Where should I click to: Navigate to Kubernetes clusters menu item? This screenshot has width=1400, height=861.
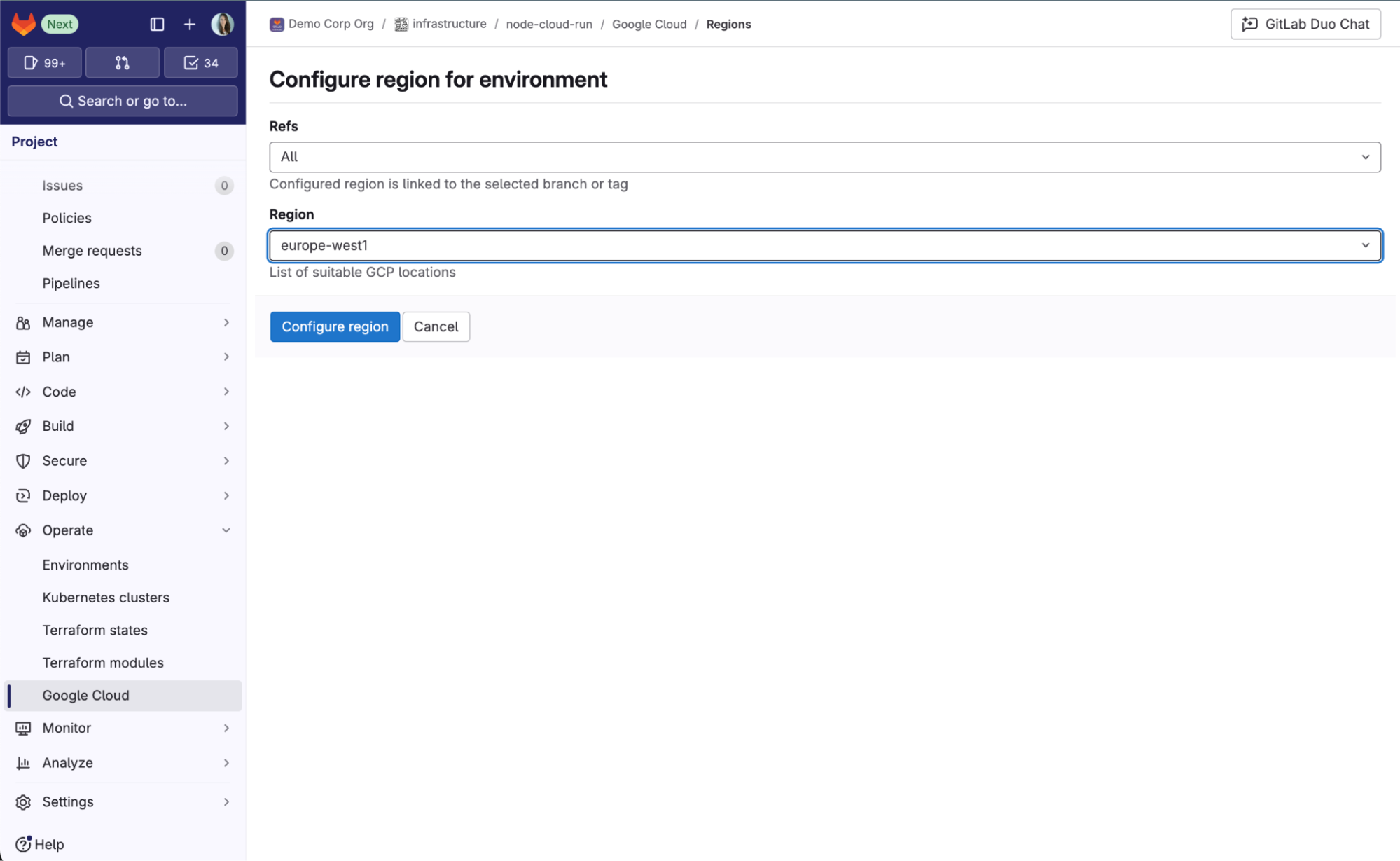[x=105, y=597]
